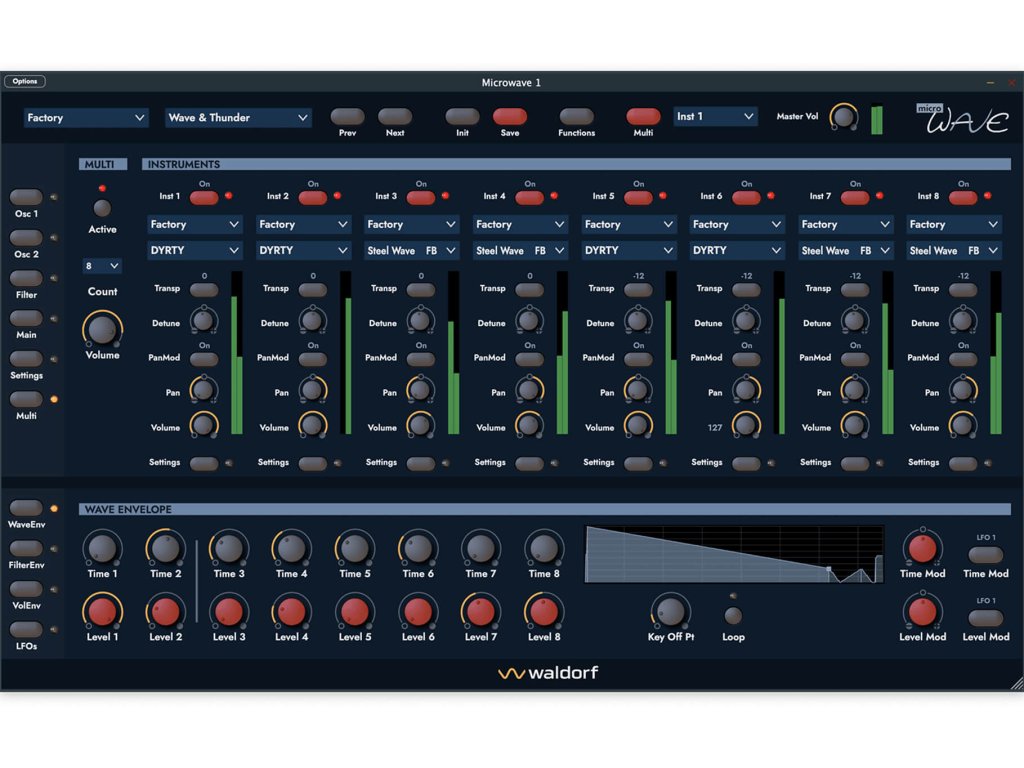Click the Inst 1 Volume knob
This screenshot has width=1024, height=768.
click(x=204, y=425)
